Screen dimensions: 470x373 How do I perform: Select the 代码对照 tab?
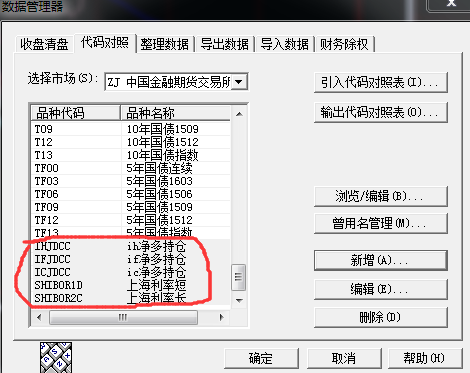(105, 43)
